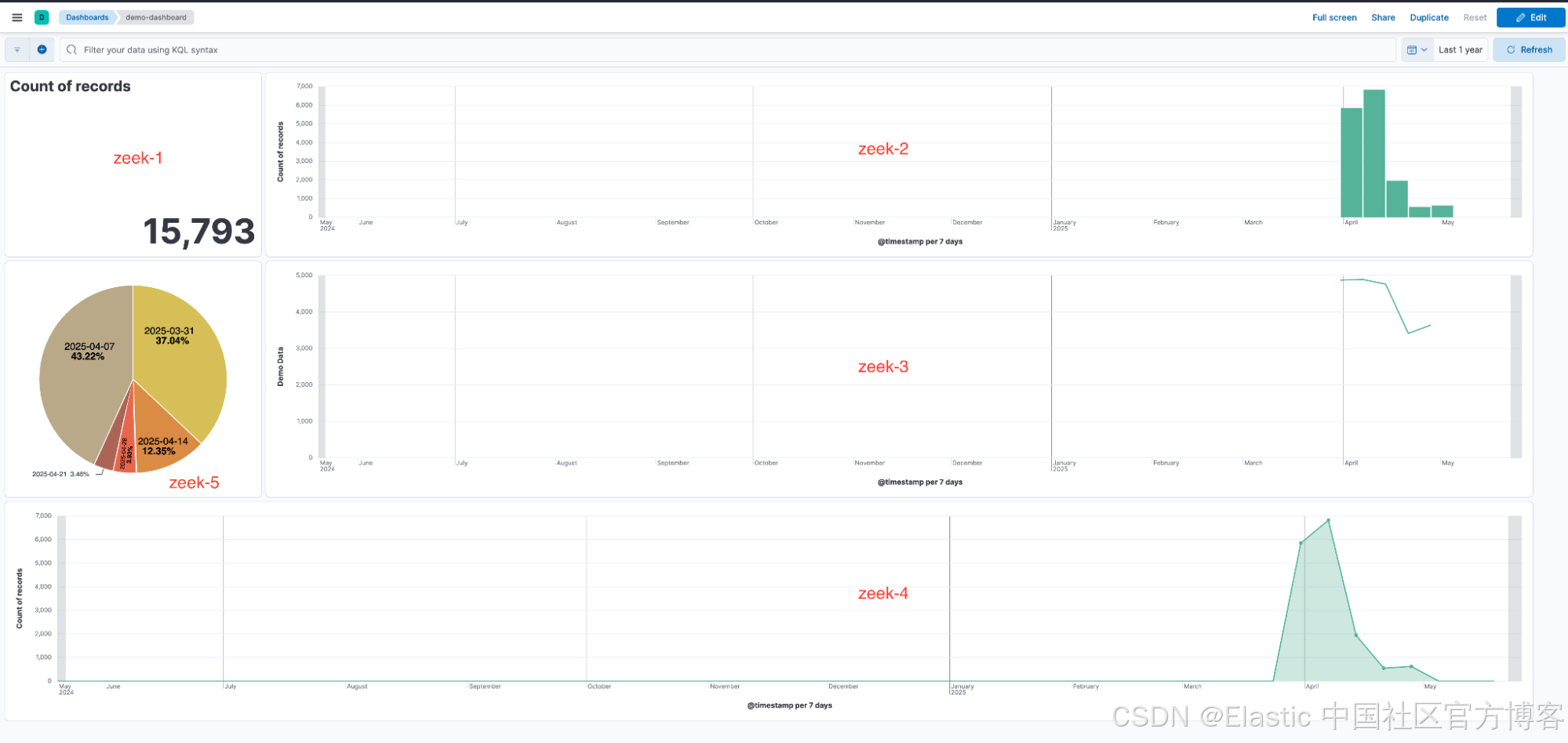Focus the KQL filter search field

[x=728, y=49]
